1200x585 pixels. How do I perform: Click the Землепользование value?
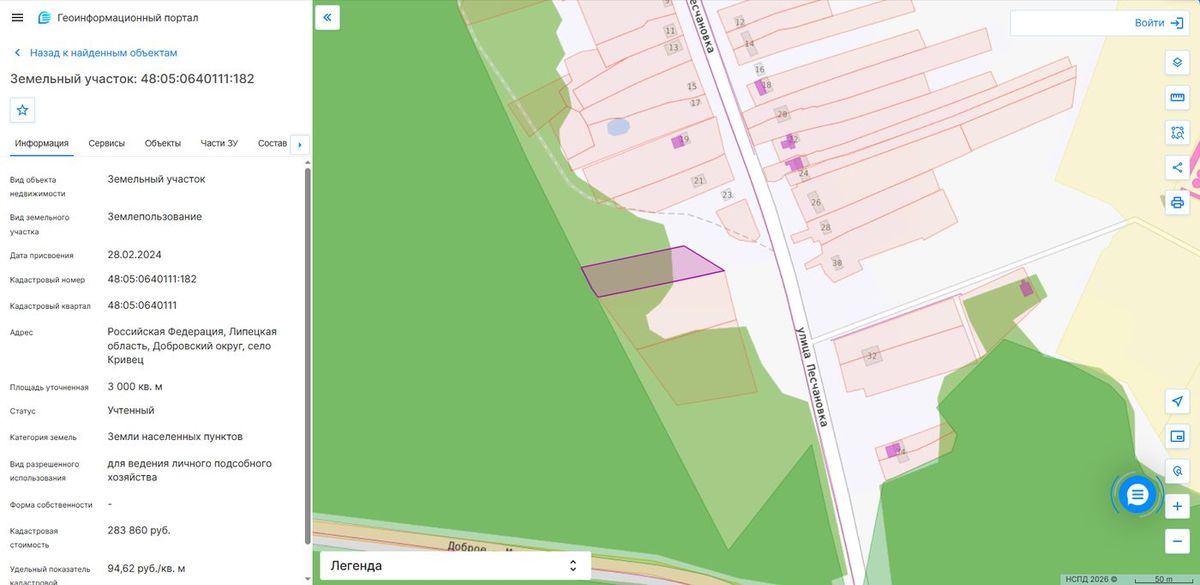click(x=155, y=216)
